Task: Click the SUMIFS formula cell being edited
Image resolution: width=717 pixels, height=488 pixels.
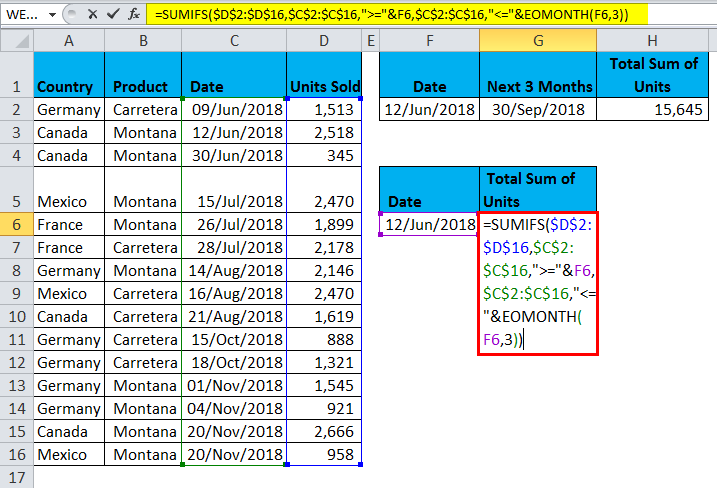Action: (x=538, y=283)
